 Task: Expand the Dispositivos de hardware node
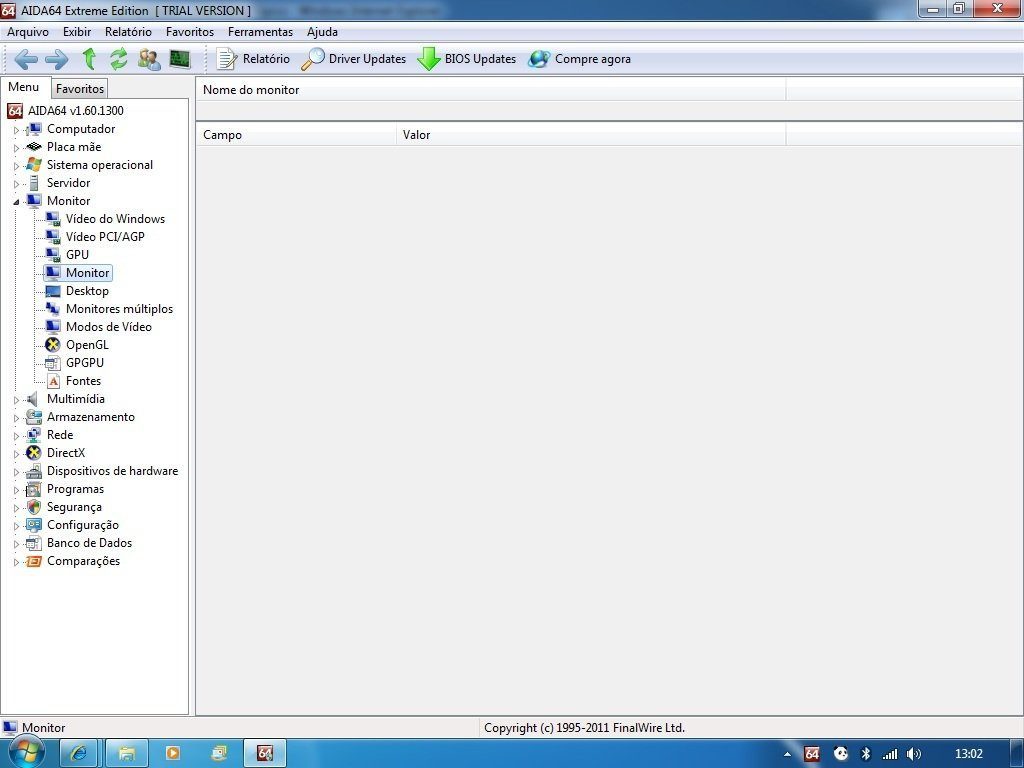16,472
